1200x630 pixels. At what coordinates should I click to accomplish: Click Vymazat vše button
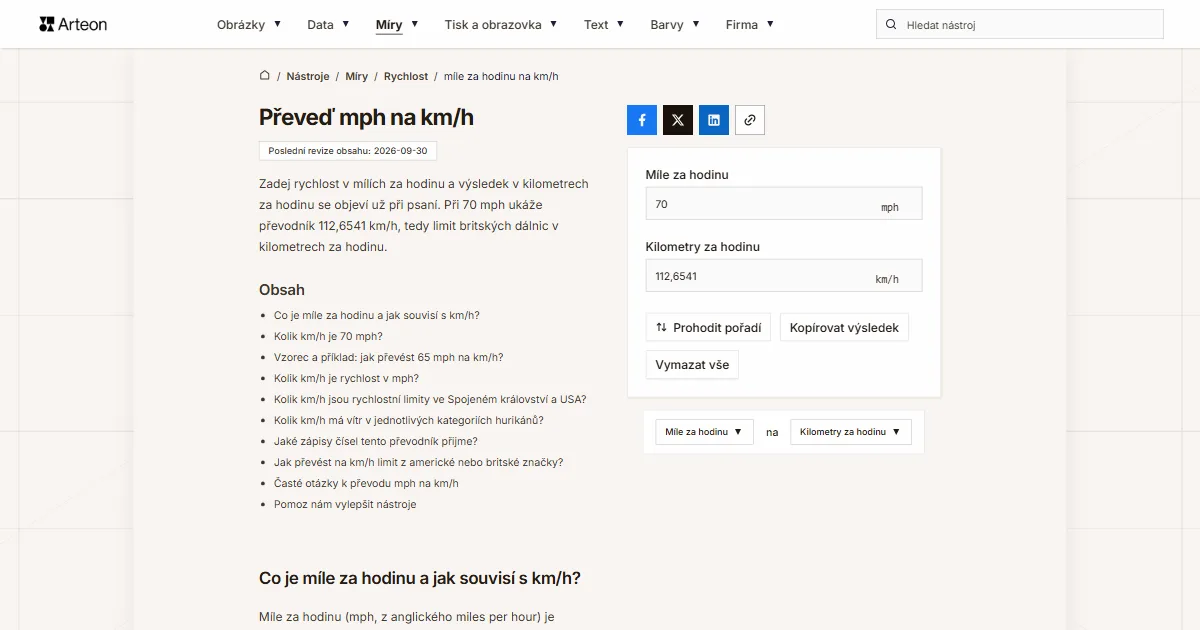coord(692,365)
